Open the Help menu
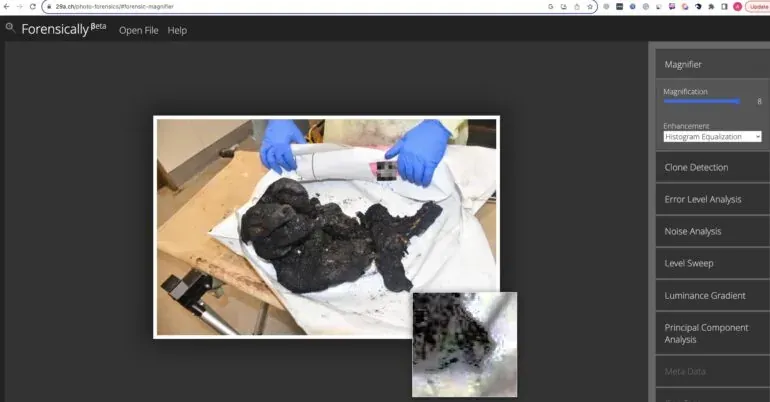 coord(177,30)
